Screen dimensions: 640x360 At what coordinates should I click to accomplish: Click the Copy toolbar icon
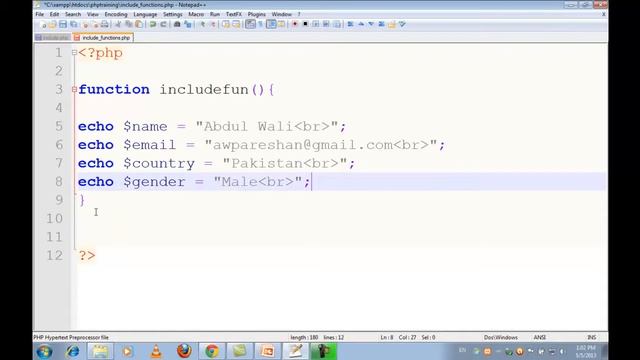(129, 24)
